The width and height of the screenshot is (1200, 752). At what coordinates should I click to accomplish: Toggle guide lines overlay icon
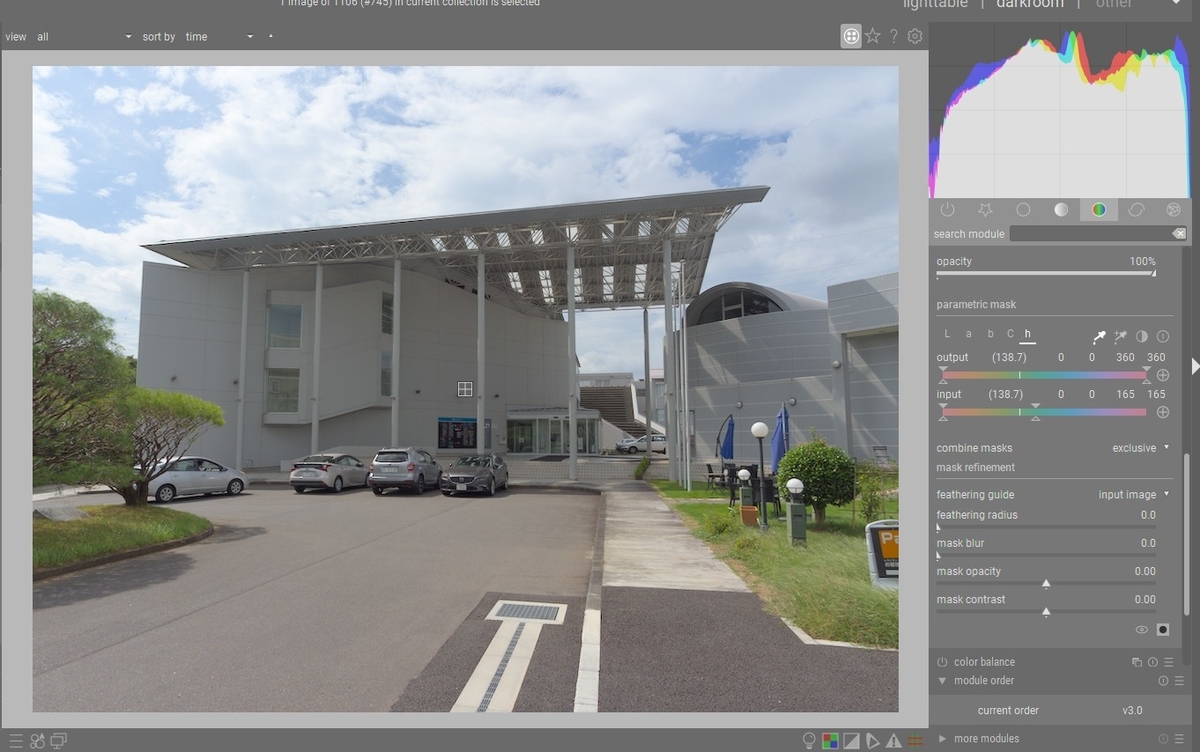(915, 741)
